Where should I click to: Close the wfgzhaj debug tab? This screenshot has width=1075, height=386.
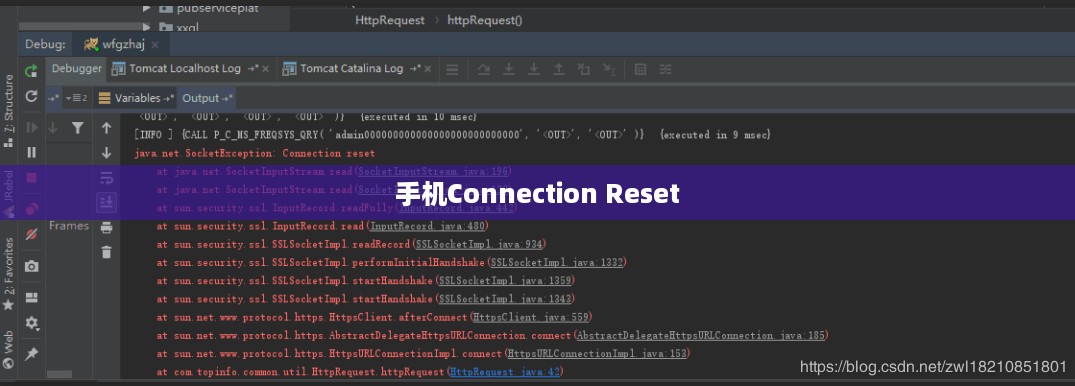click(x=155, y=45)
